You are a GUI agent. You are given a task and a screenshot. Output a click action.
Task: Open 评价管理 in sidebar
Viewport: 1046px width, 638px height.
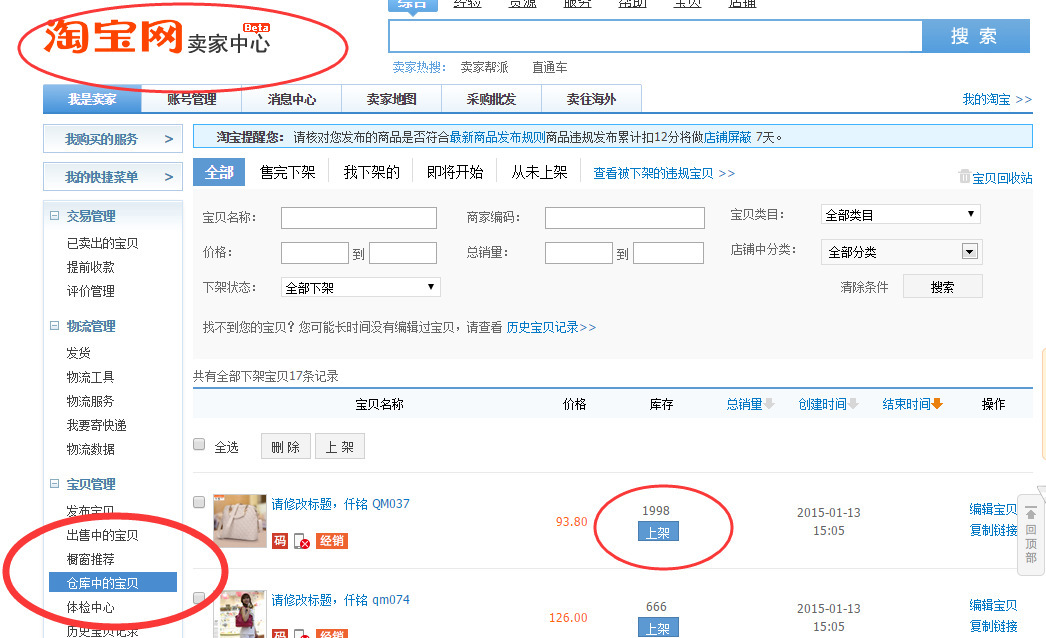click(90, 291)
